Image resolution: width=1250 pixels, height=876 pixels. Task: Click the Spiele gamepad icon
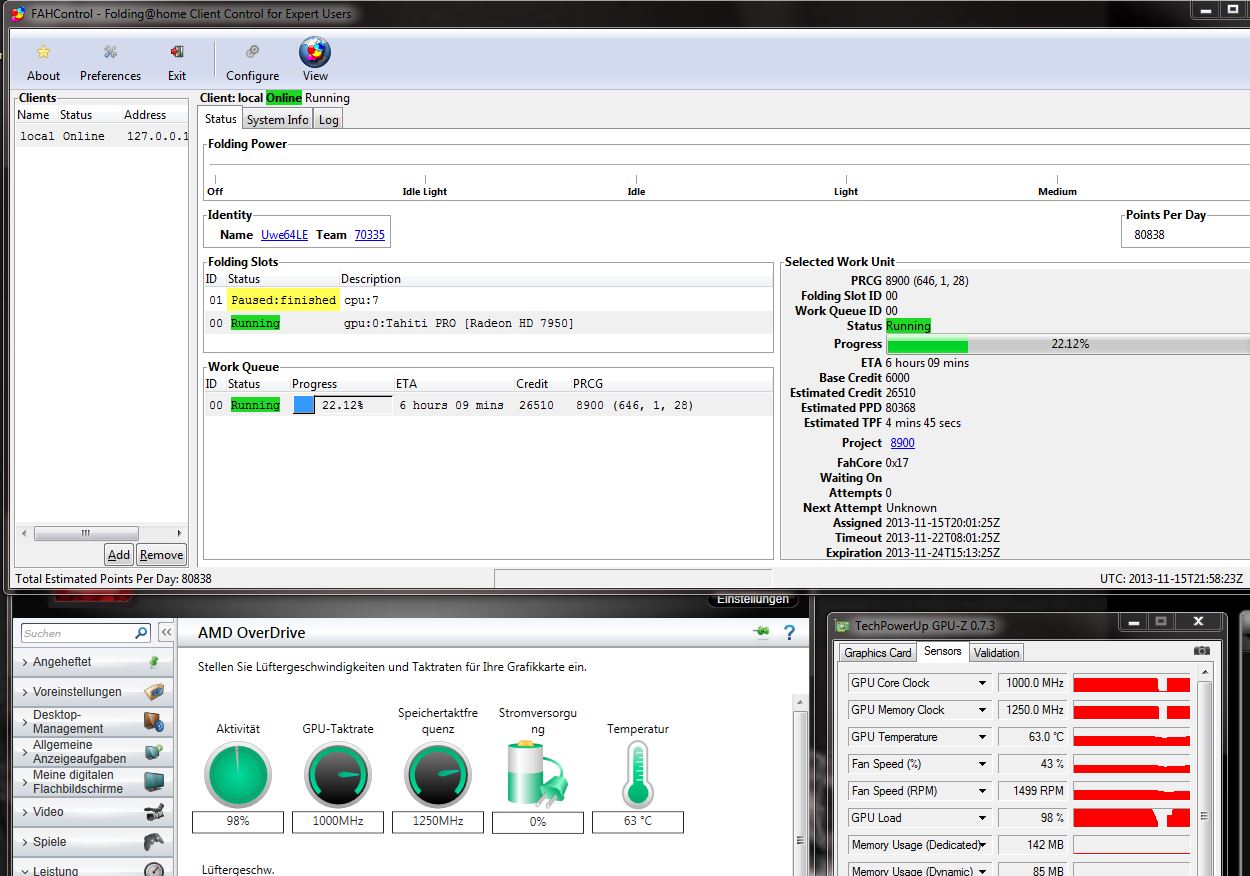click(153, 842)
